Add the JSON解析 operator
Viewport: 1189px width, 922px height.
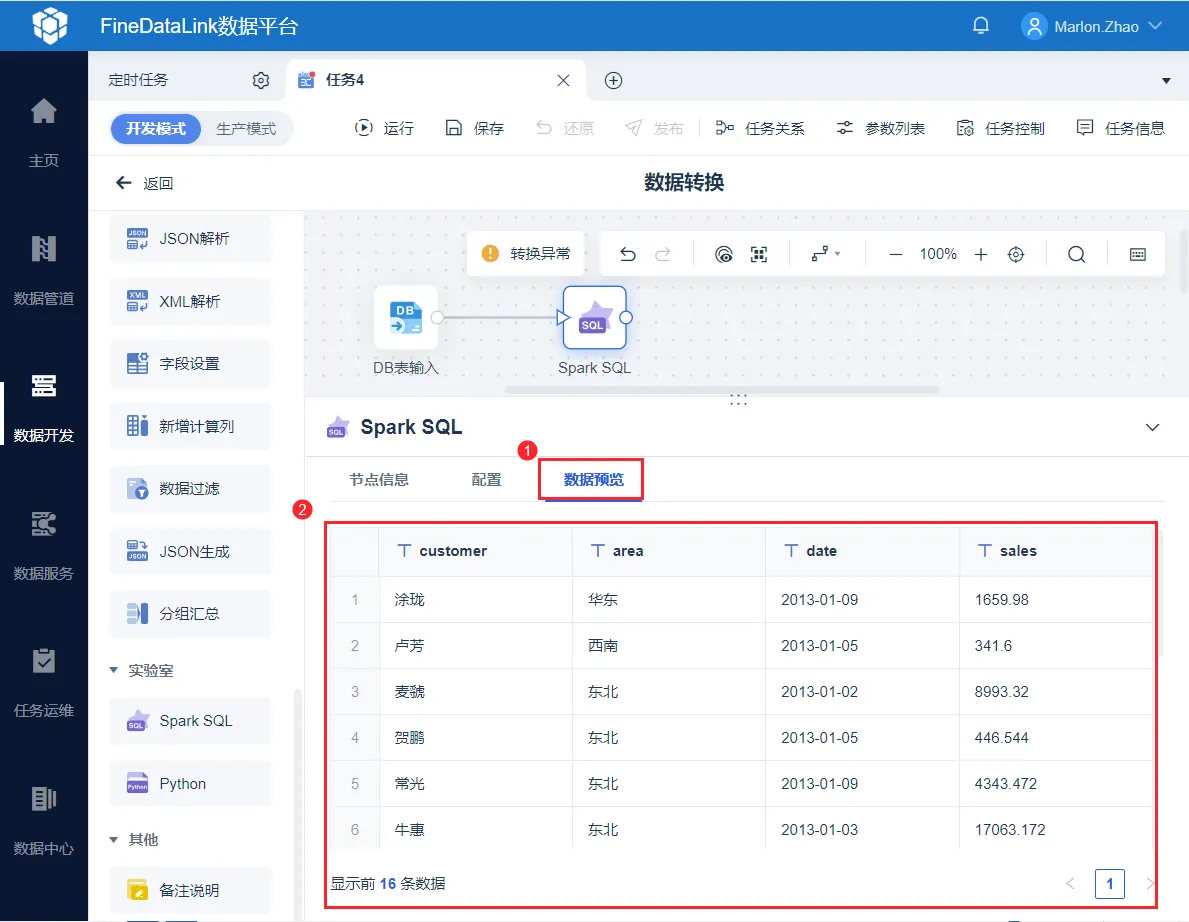click(190, 239)
